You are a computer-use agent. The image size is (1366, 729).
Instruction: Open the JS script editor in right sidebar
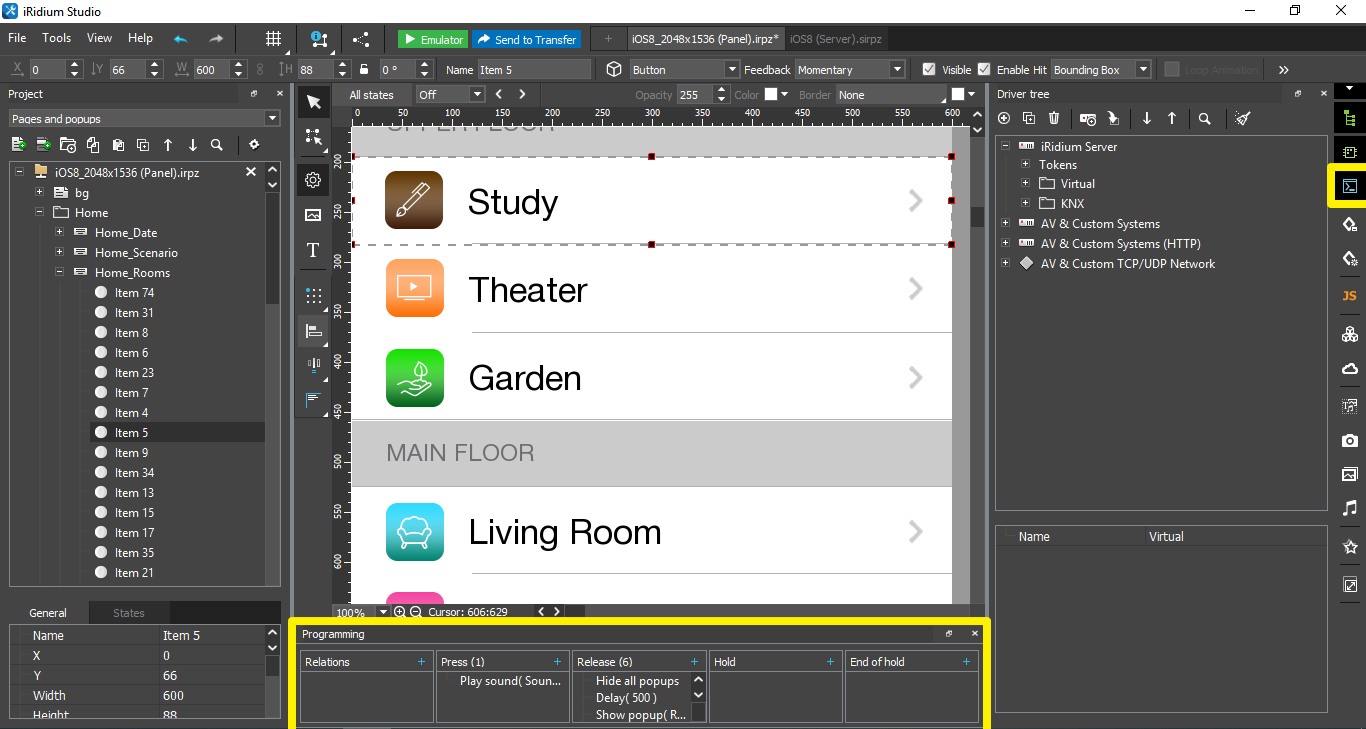click(x=1349, y=296)
